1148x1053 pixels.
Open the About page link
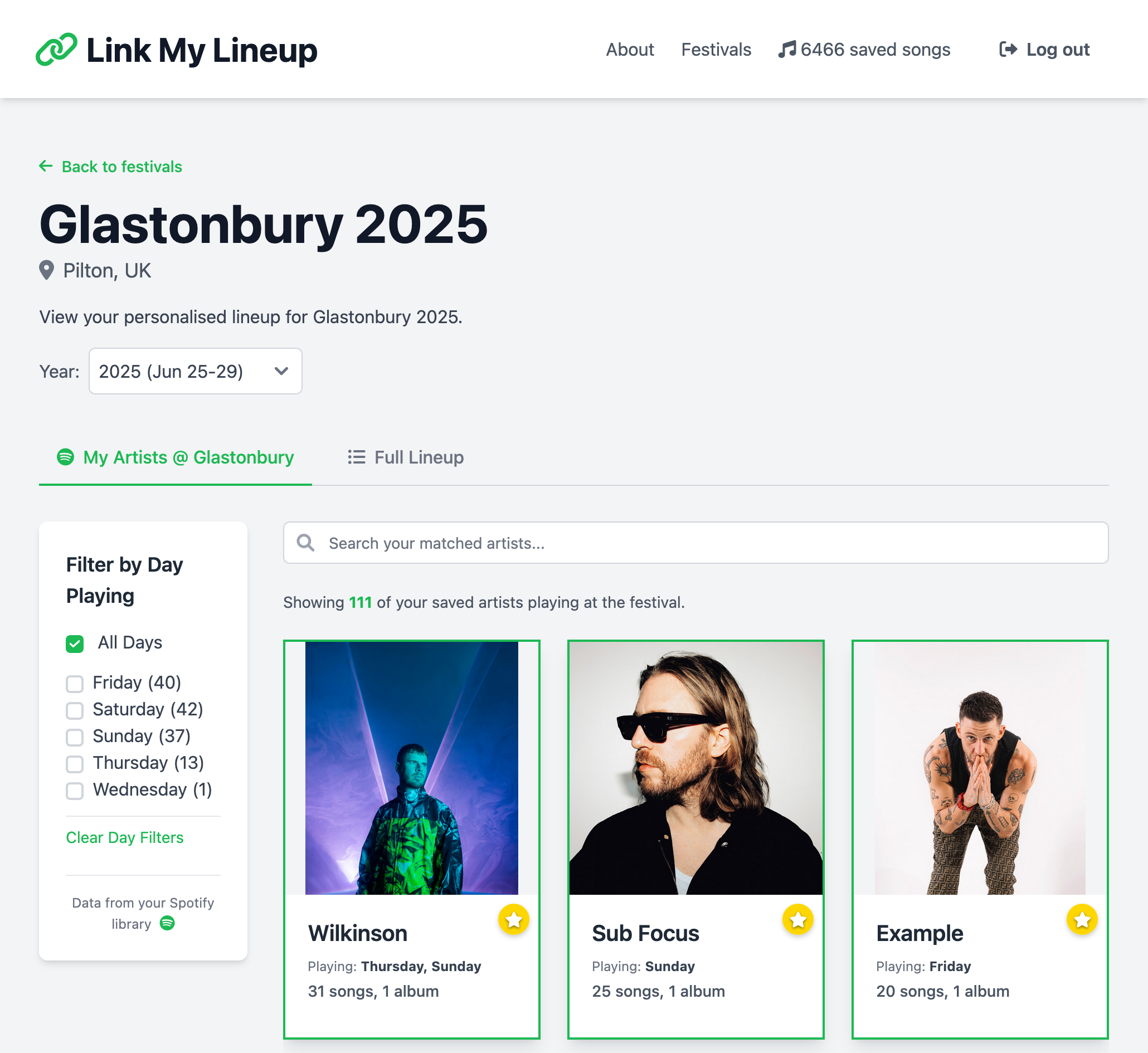(629, 50)
